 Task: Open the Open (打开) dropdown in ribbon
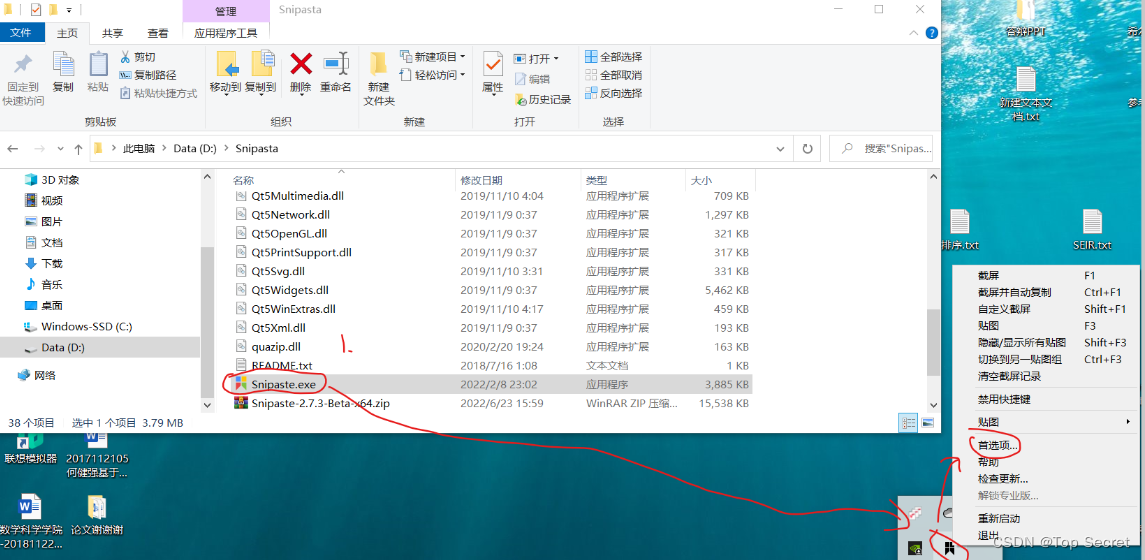(x=556, y=58)
